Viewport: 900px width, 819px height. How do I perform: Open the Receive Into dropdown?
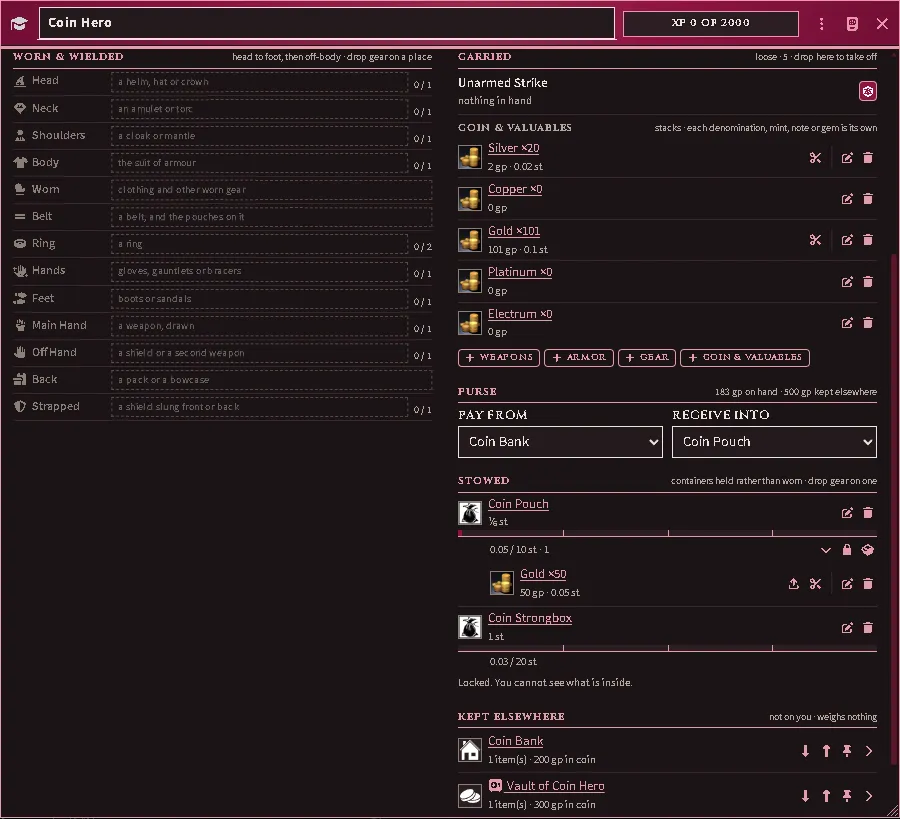click(x=774, y=442)
